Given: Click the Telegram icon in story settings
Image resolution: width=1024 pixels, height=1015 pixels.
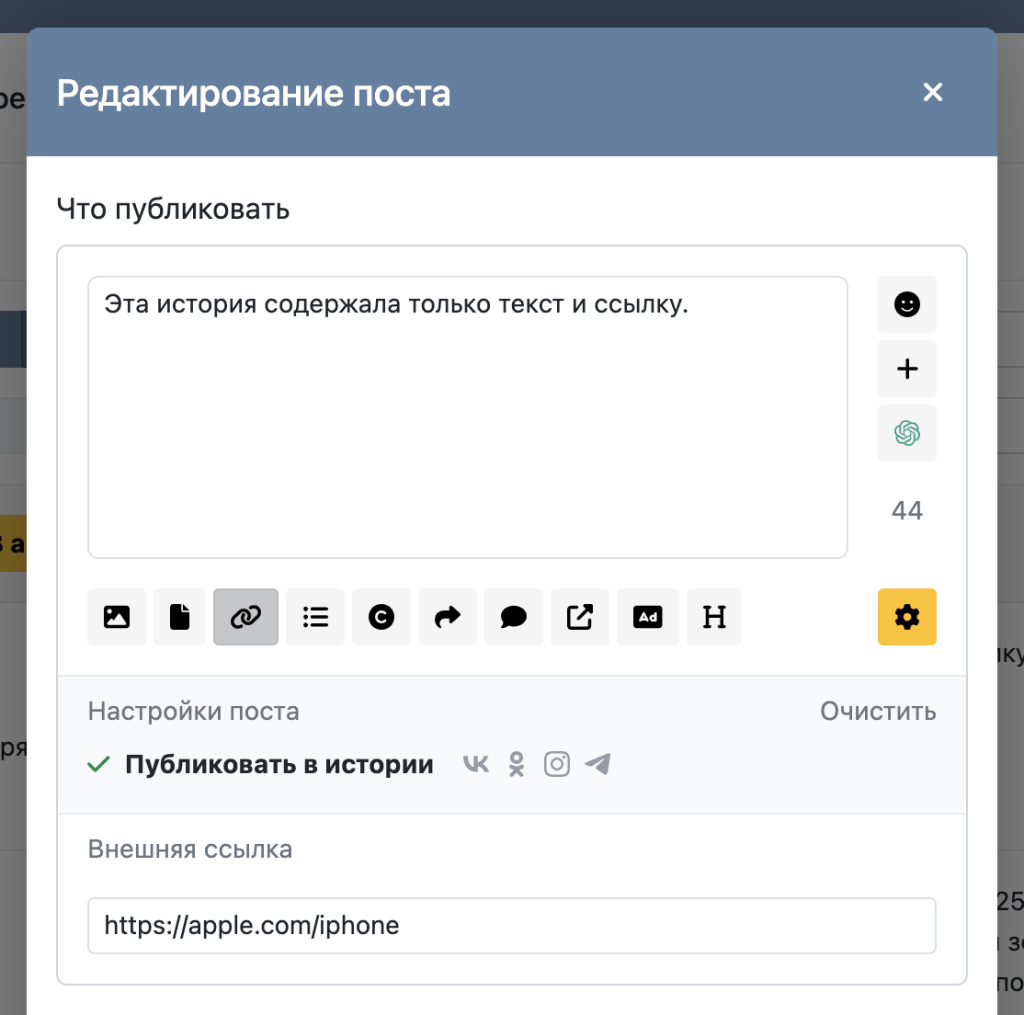Looking at the screenshot, I should pyautogui.click(x=598, y=765).
